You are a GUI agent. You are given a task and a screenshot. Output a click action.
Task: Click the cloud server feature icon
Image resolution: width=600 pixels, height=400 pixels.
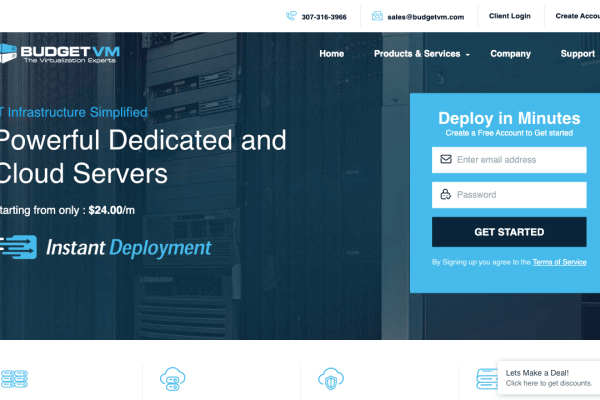173,379
